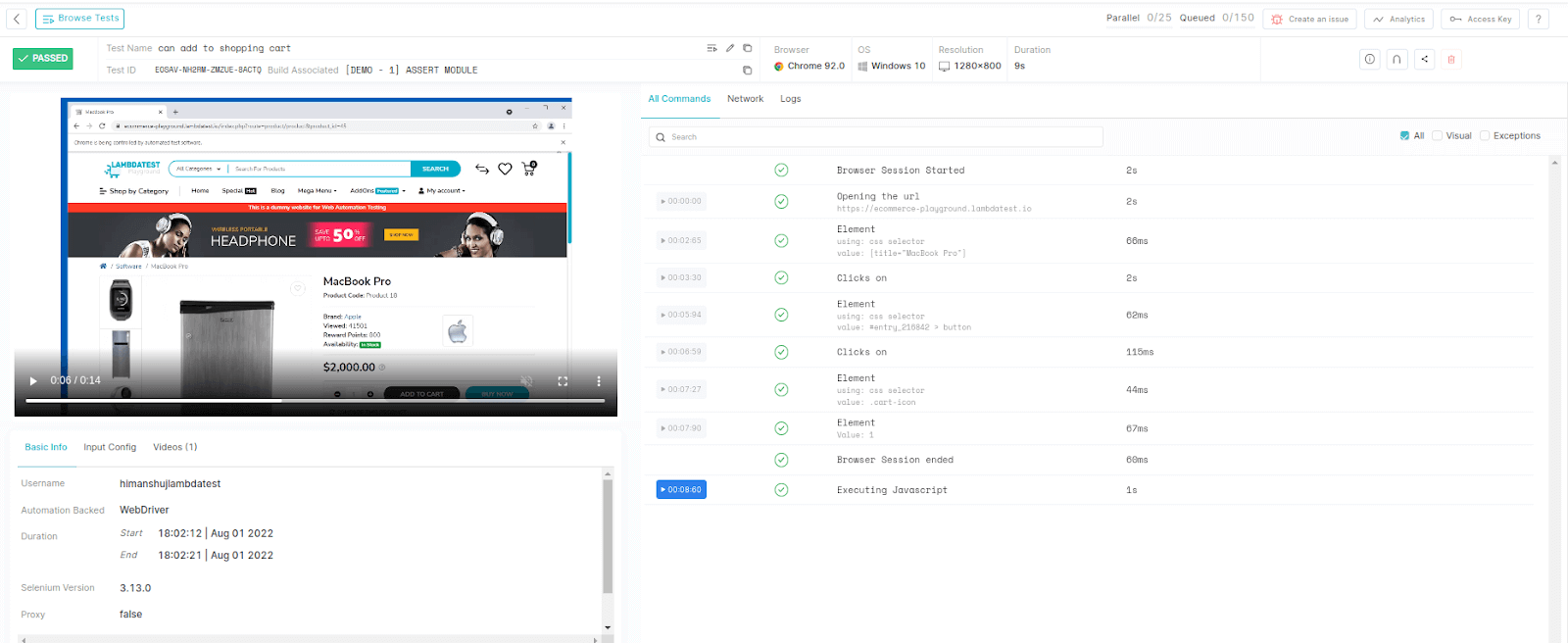Open the video player three-dot menu
1568x643 pixels.
tap(599, 381)
